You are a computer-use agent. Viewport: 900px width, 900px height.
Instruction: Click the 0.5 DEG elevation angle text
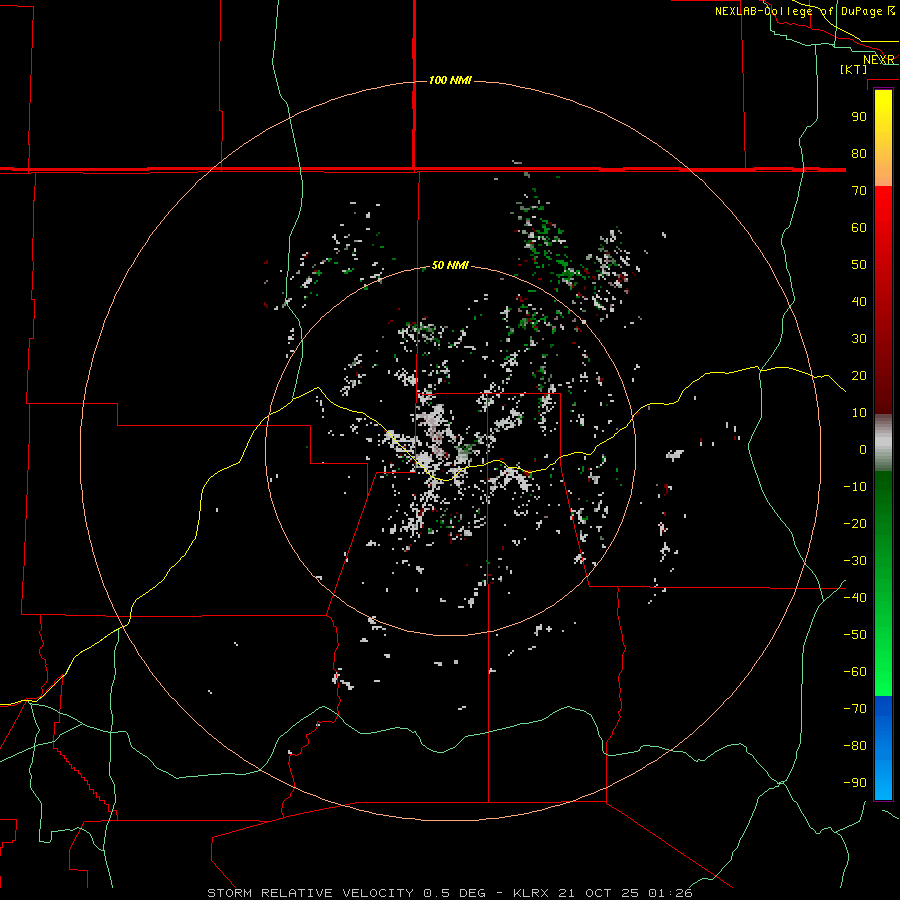(x=454, y=893)
